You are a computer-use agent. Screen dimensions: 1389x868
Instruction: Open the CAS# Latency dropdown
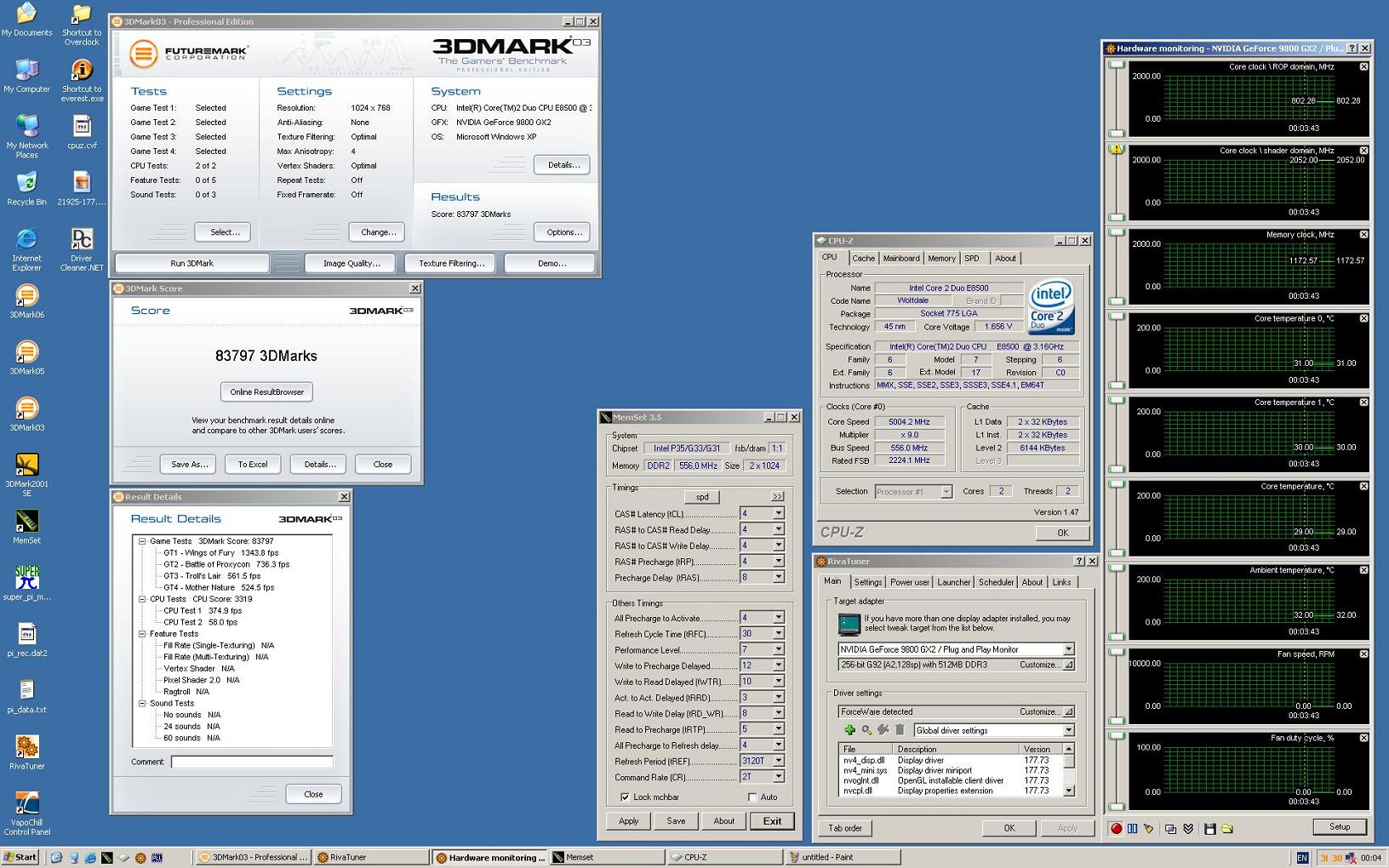click(778, 514)
